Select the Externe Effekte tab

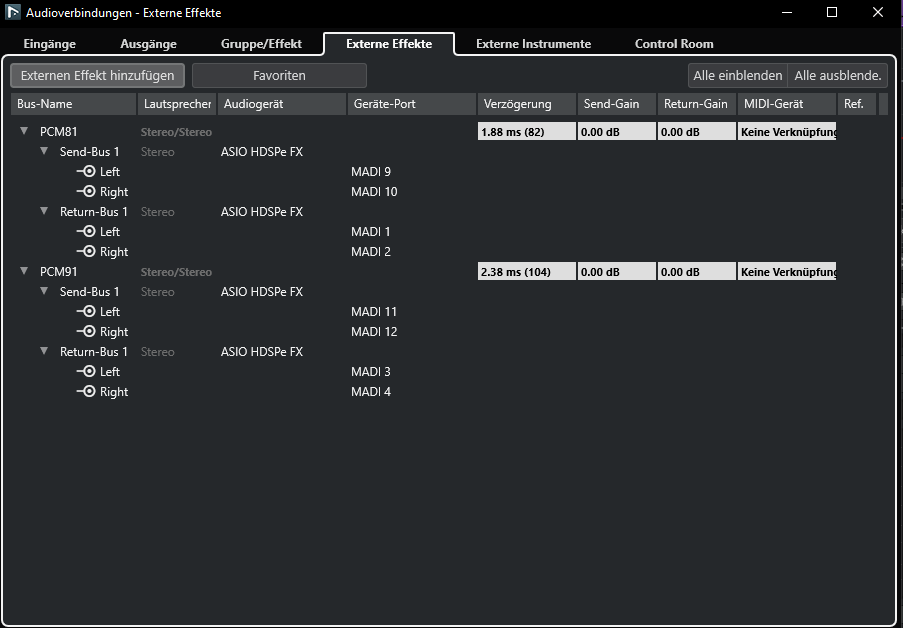coord(389,44)
